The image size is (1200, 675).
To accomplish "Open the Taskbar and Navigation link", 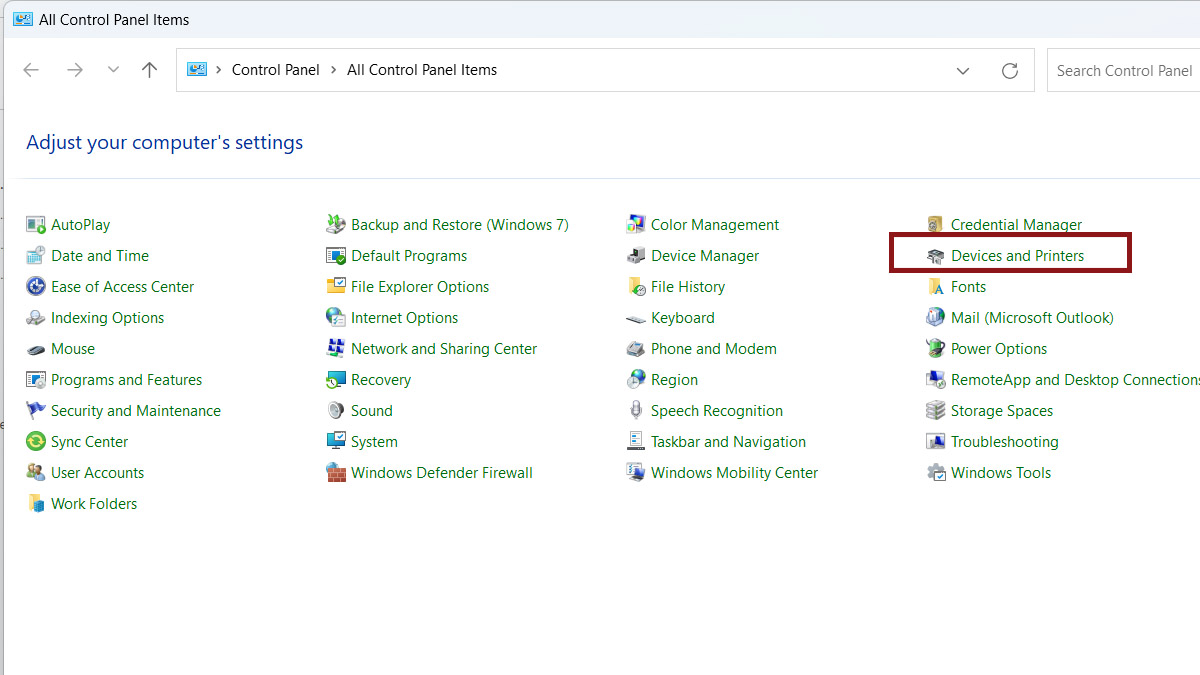I will click(x=728, y=442).
